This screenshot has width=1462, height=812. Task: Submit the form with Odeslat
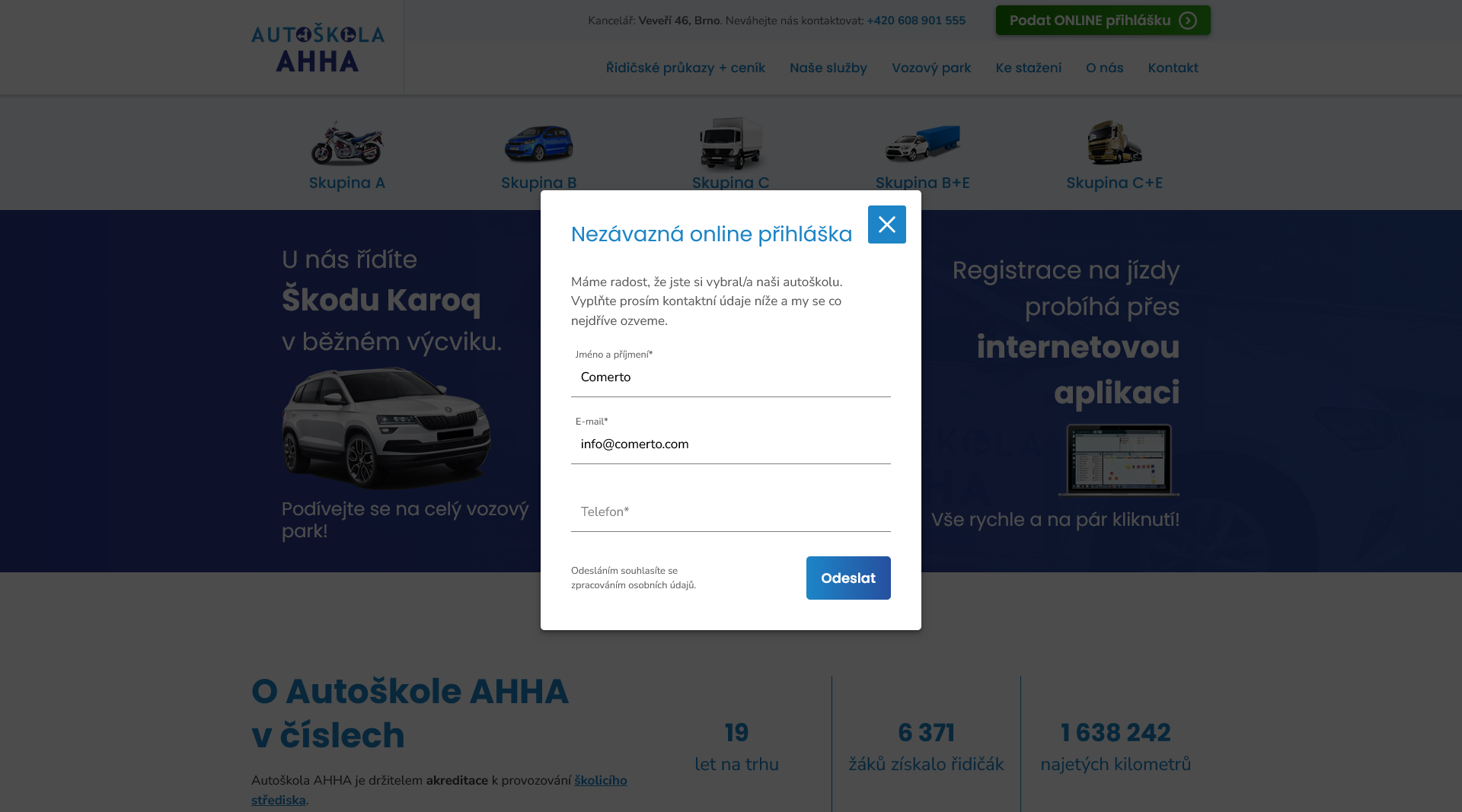pyautogui.click(x=848, y=578)
